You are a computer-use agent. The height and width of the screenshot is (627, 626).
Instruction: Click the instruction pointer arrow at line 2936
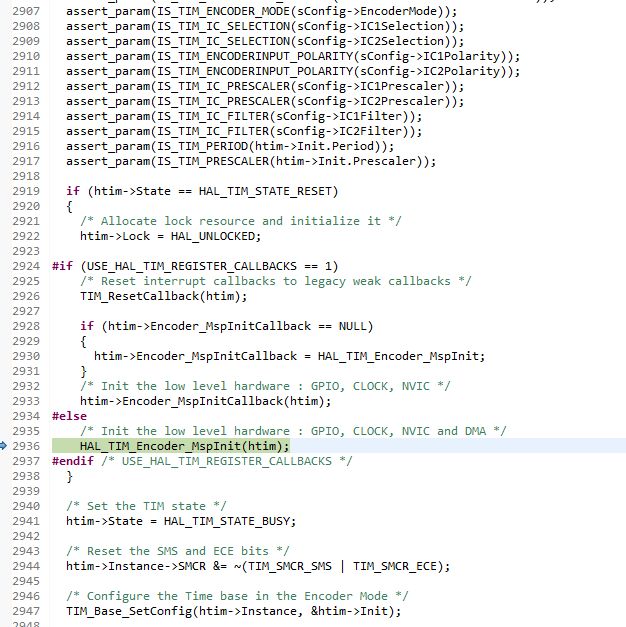[x=3, y=445]
